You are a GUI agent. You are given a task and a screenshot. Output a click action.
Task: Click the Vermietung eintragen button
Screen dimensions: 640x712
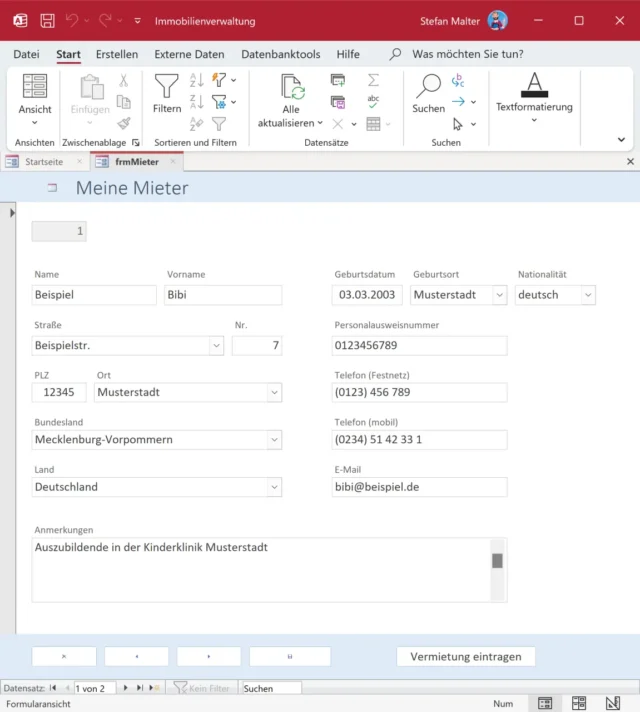point(466,656)
